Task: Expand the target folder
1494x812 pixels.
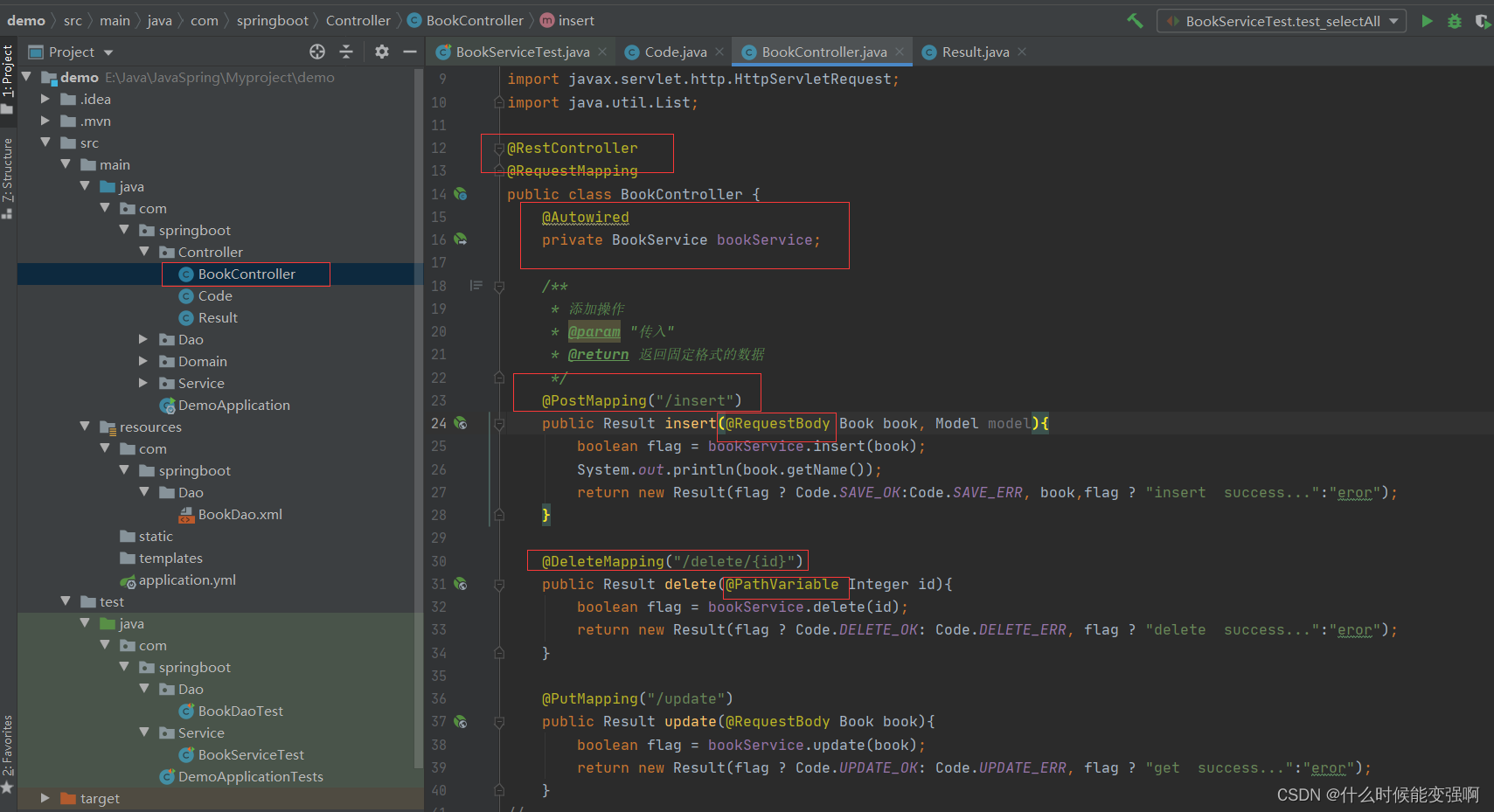Action: 45,798
